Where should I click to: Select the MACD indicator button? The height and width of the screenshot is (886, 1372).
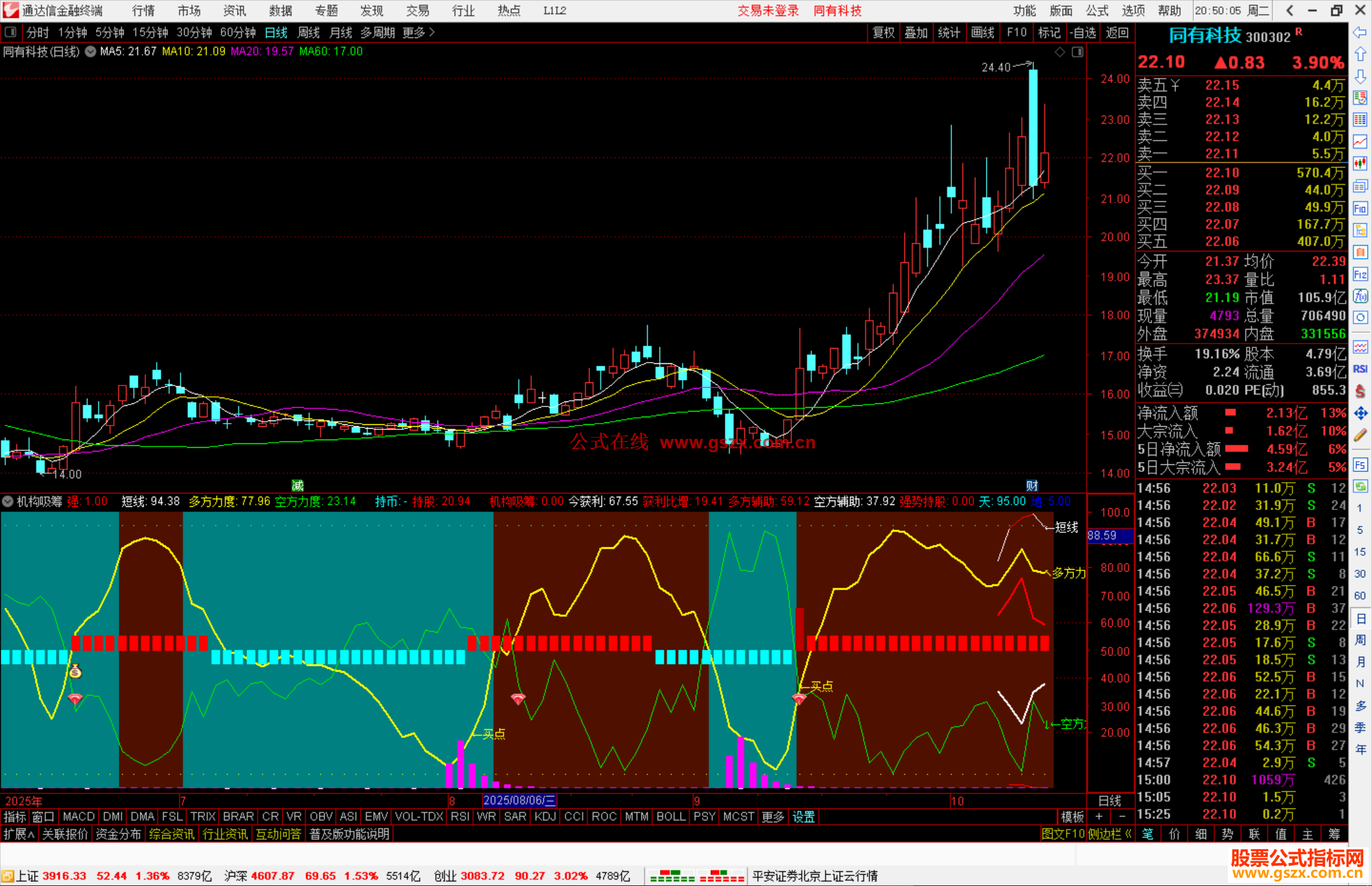point(79,817)
